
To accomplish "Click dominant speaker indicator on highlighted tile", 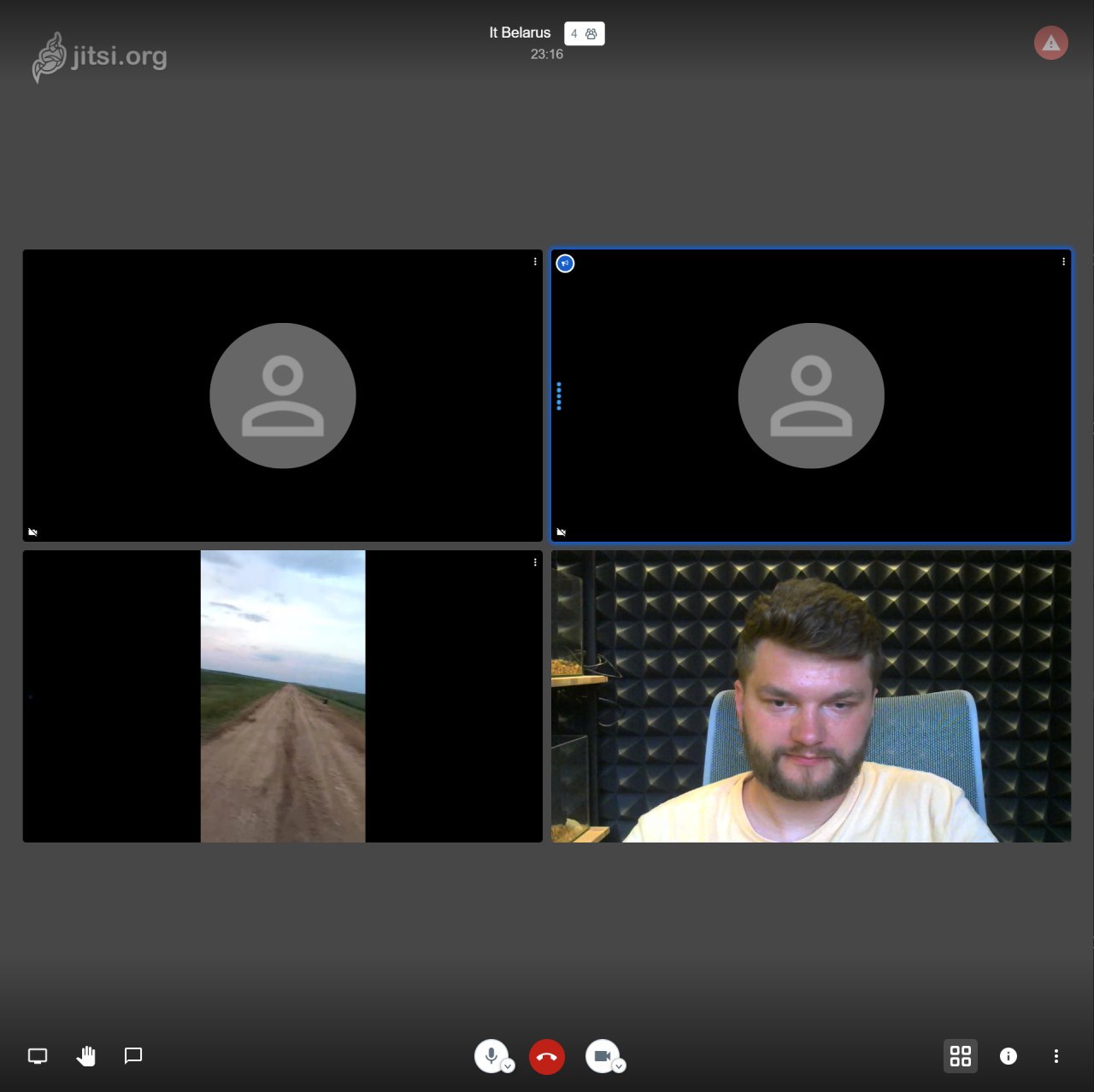I will [x=565, y=263].
